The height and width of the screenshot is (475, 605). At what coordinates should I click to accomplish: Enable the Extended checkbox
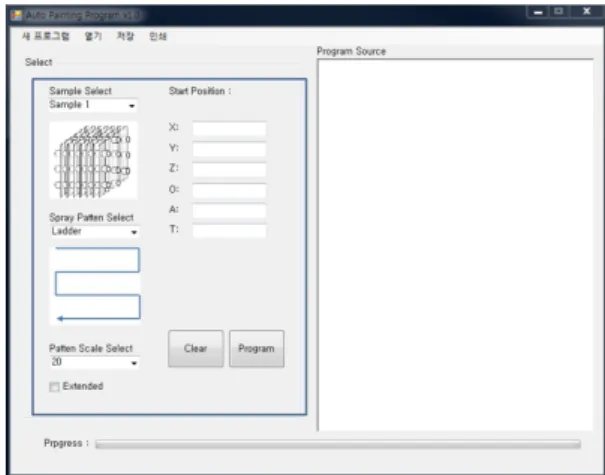pos(54,387)
